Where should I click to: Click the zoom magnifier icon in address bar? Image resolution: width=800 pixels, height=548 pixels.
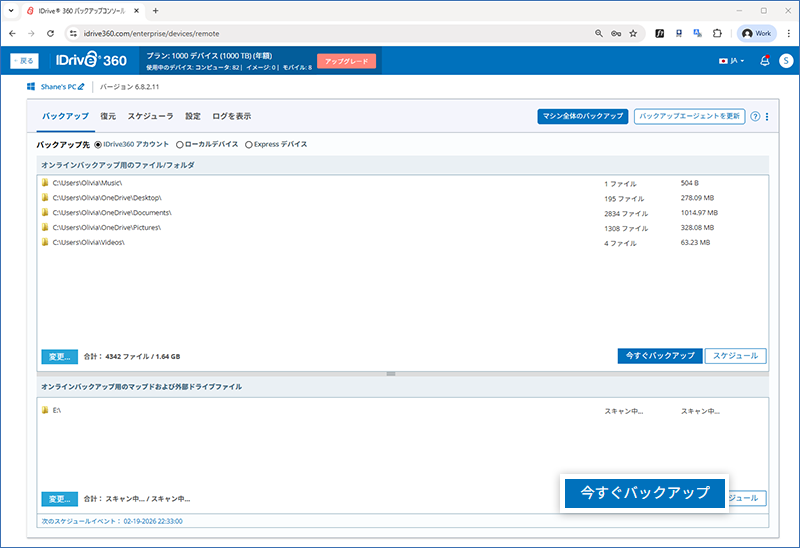point(598,33)
